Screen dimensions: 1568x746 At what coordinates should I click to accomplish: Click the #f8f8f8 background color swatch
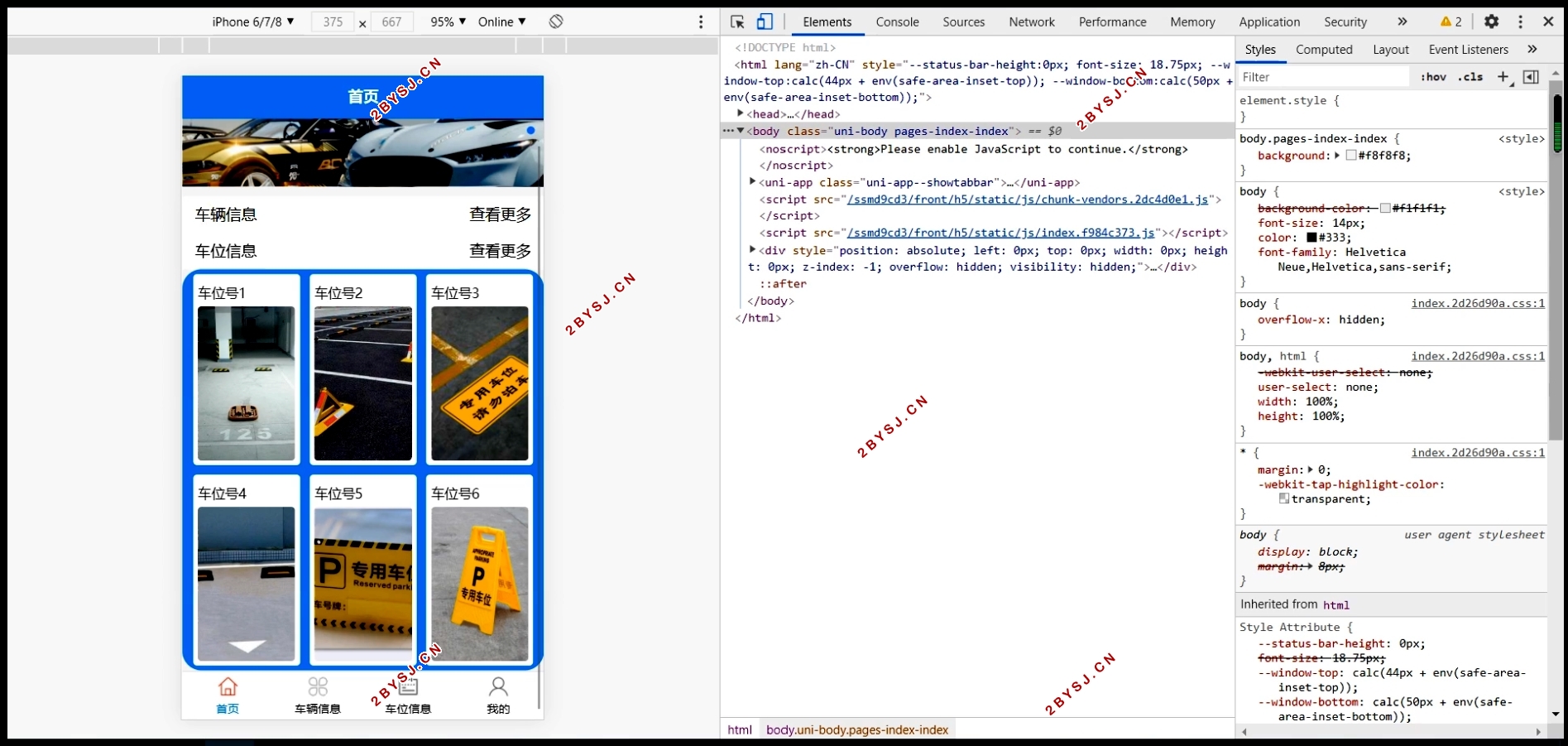click(x=1351, y=155)
